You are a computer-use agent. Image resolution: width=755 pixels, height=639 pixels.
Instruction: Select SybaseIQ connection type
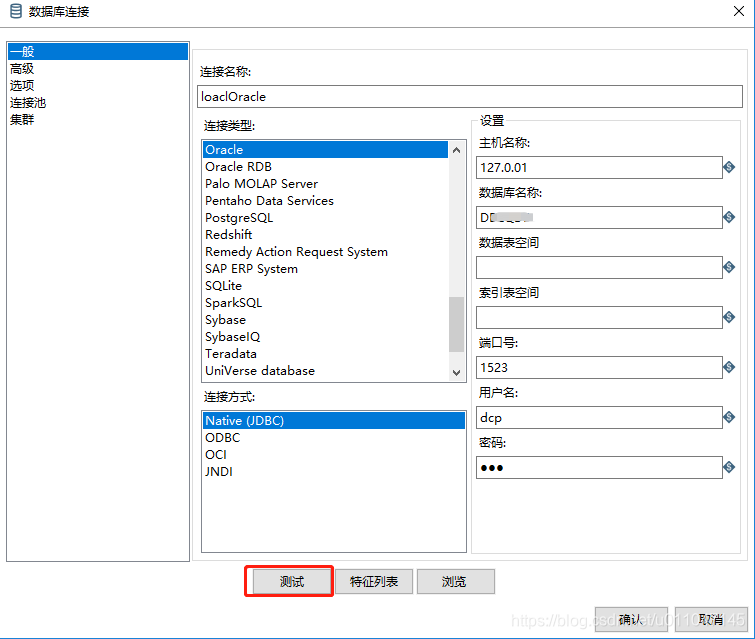click(325, 337)
